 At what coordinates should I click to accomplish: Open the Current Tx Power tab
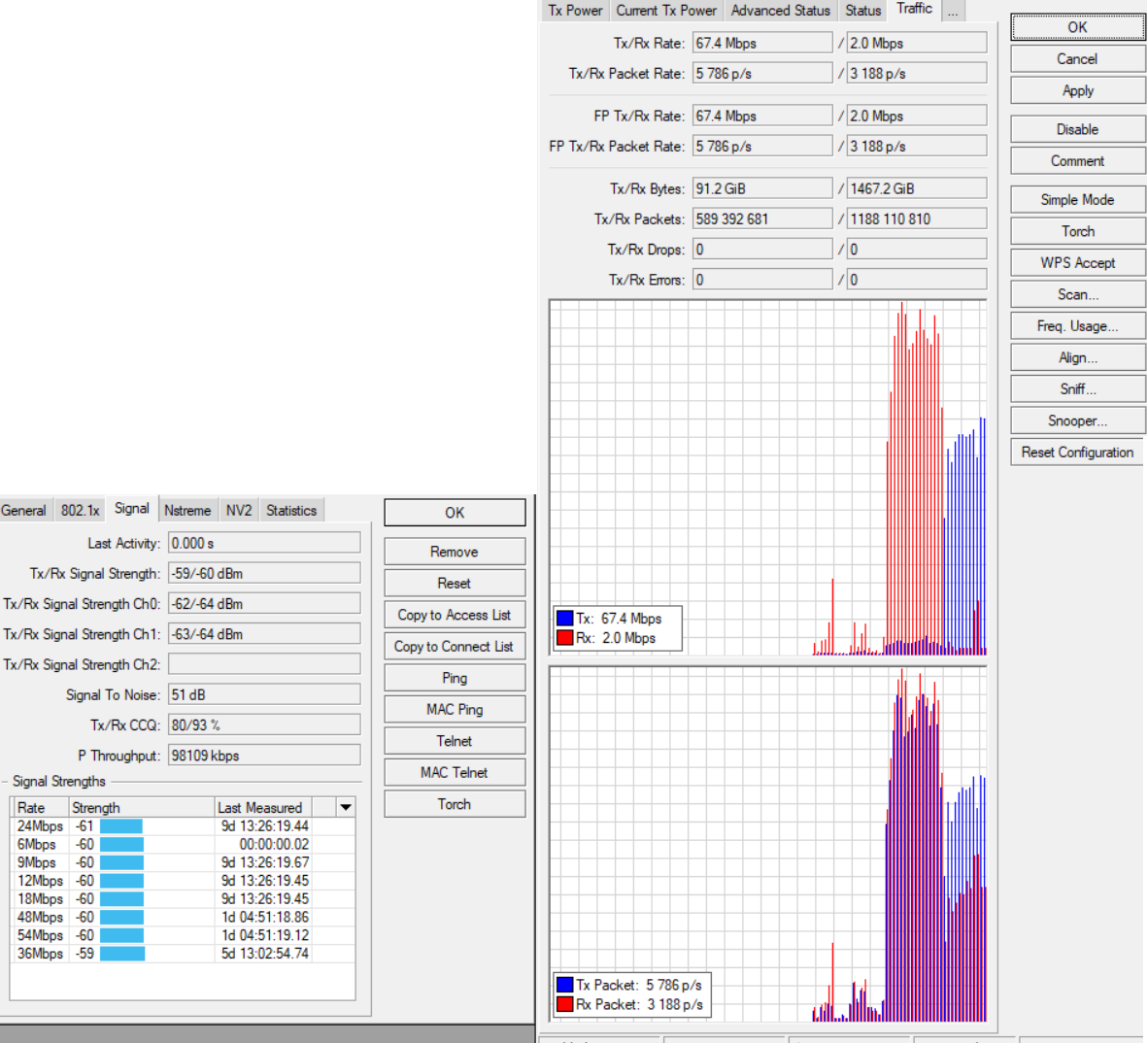(x=666, y=11)
